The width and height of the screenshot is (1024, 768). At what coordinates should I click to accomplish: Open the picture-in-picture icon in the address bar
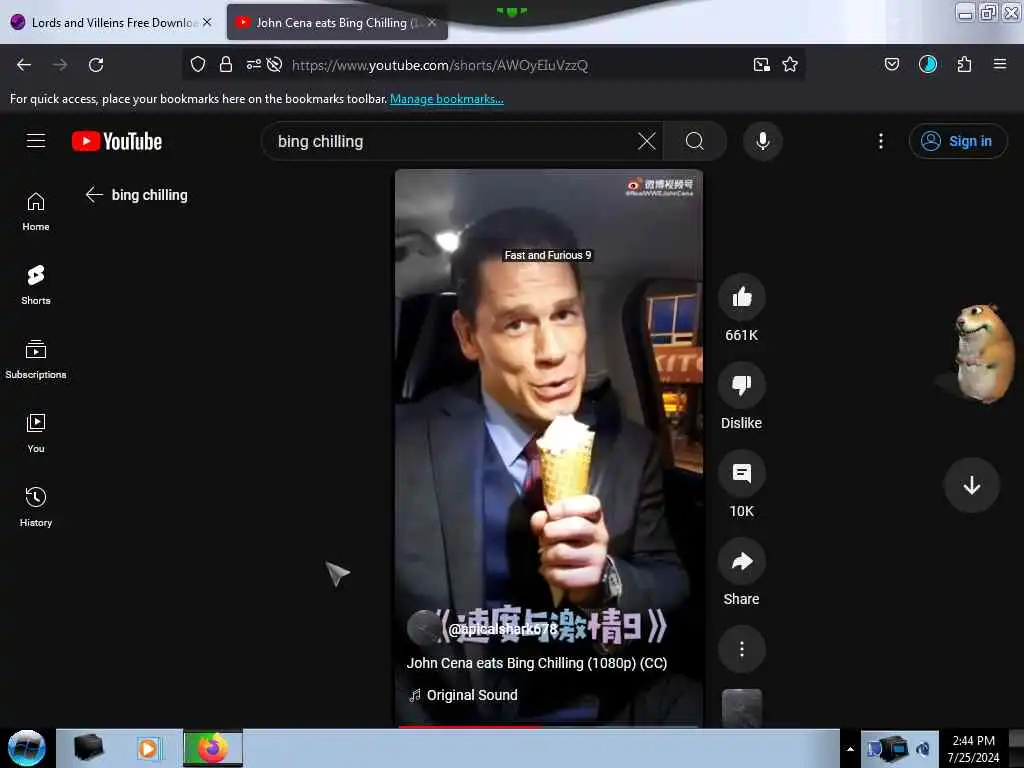[761, 64]
